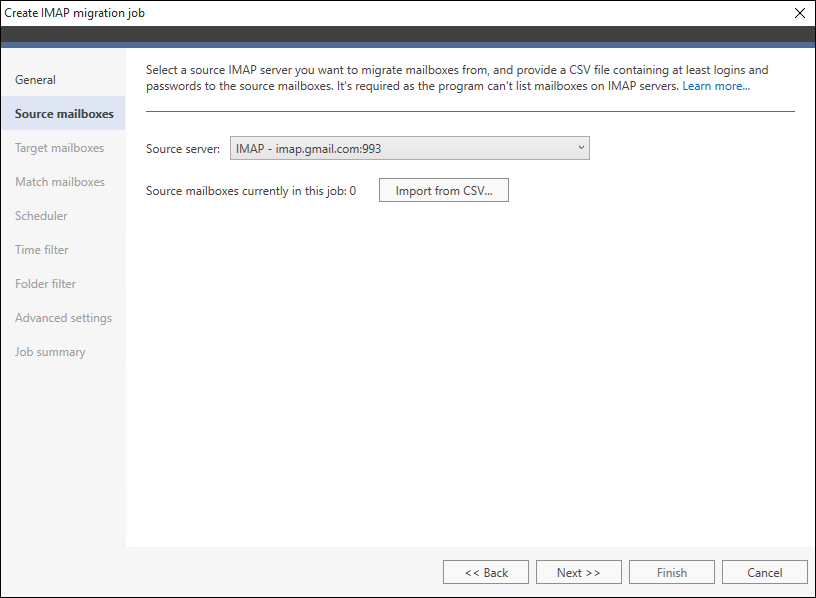Select the Source mailboxes step
Viewport: 816px width, 598px height.
tap(63, 113)
